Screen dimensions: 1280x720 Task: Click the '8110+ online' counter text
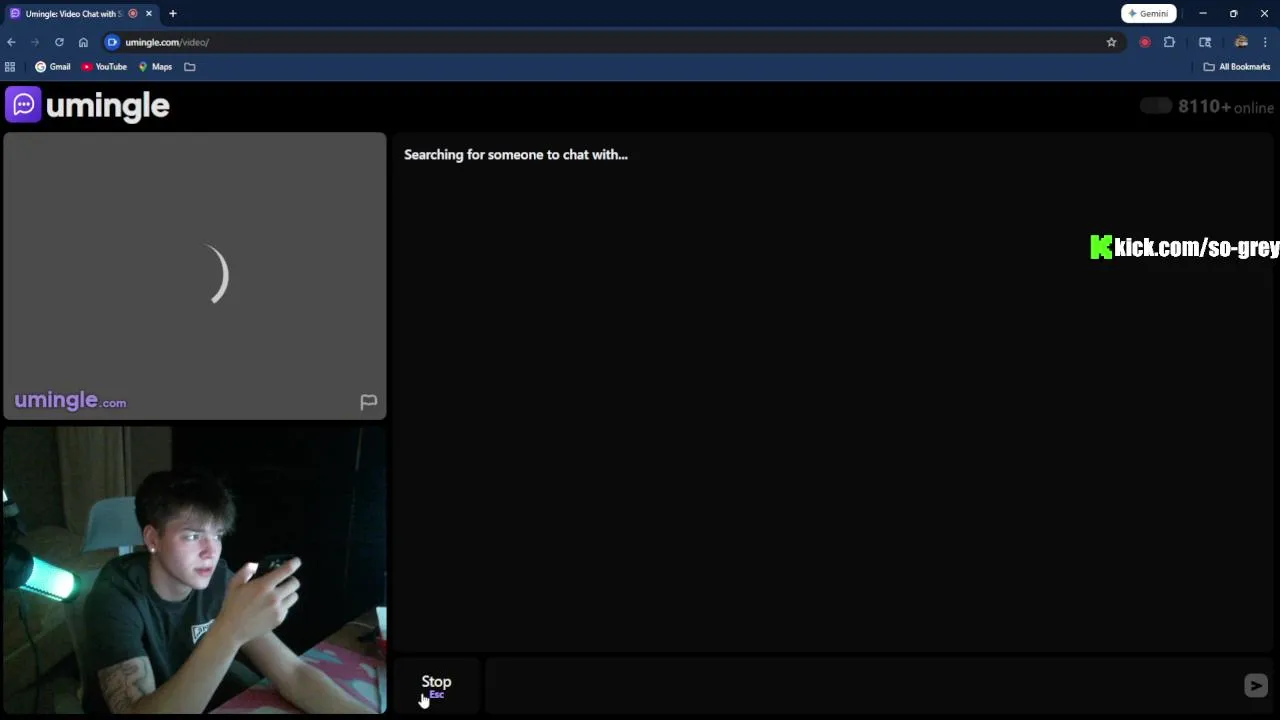pos(1226,107)
